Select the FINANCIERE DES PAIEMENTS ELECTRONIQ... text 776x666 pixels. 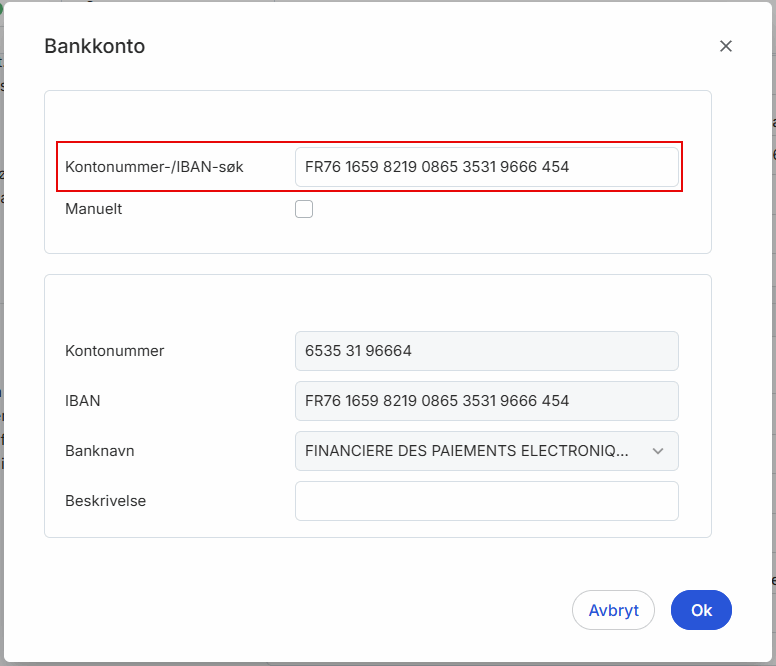467,451
